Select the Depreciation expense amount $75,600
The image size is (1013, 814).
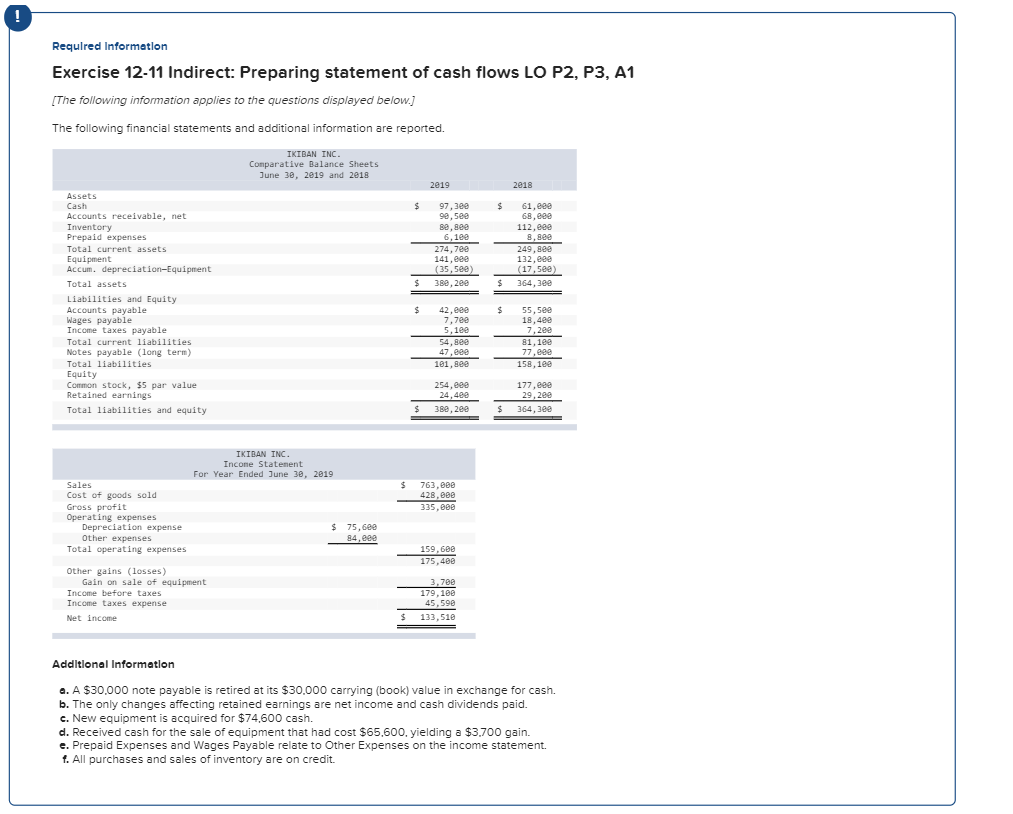coord(362,527)
